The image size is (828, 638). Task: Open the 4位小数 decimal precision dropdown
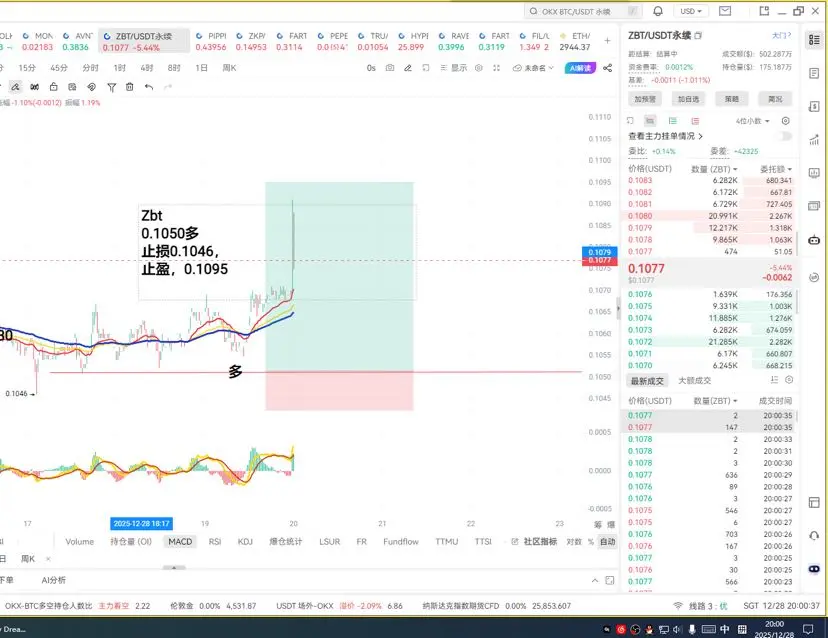(x=752, y=121)
